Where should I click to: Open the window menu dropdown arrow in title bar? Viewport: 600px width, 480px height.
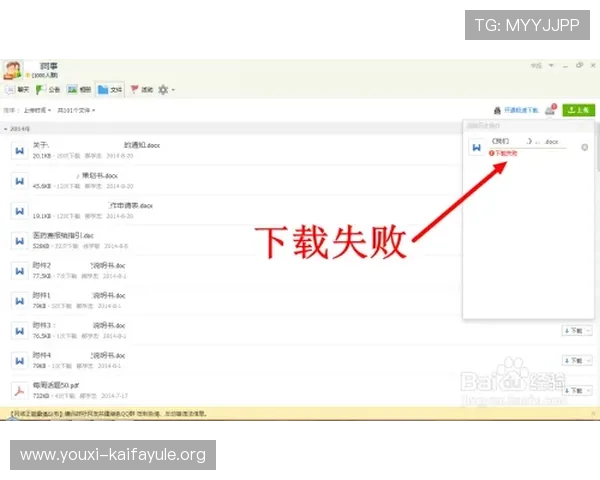(551, 65)
